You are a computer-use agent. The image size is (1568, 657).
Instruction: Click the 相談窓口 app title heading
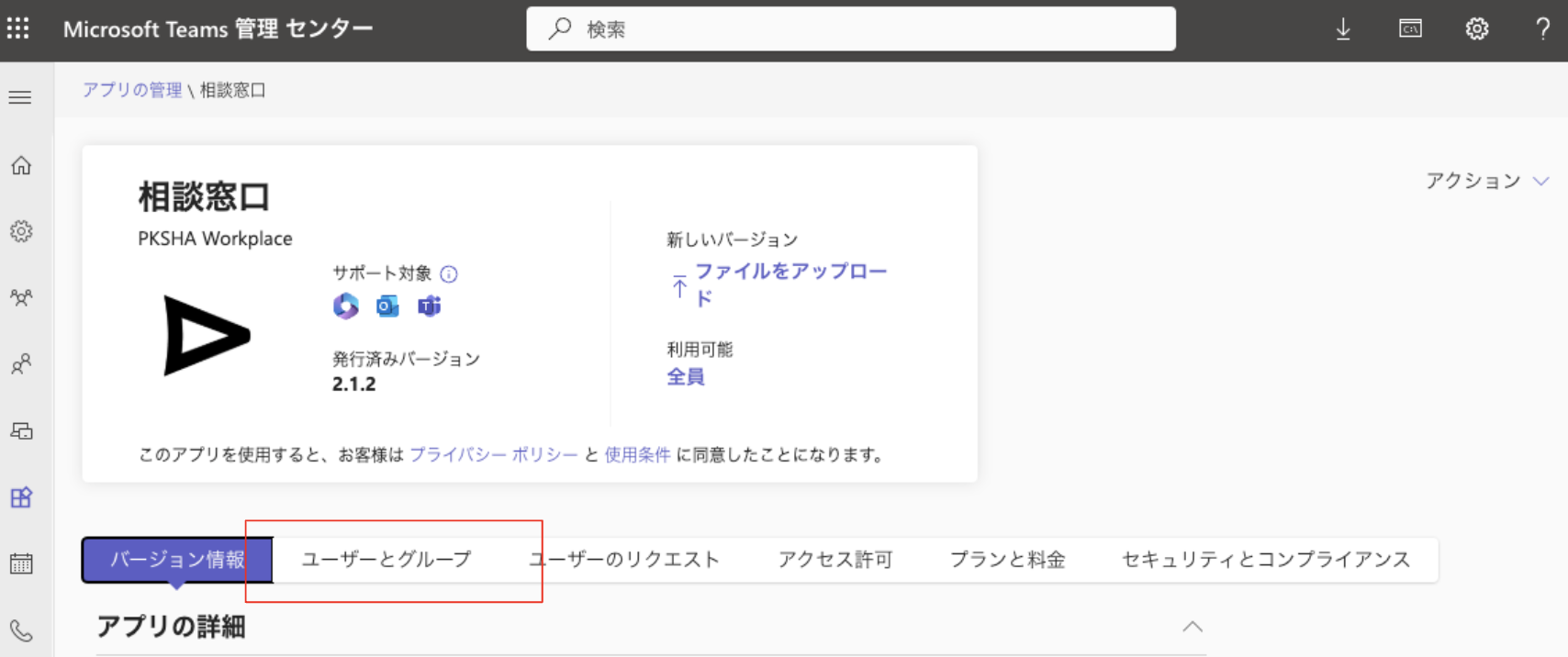(x=204, y=197)
